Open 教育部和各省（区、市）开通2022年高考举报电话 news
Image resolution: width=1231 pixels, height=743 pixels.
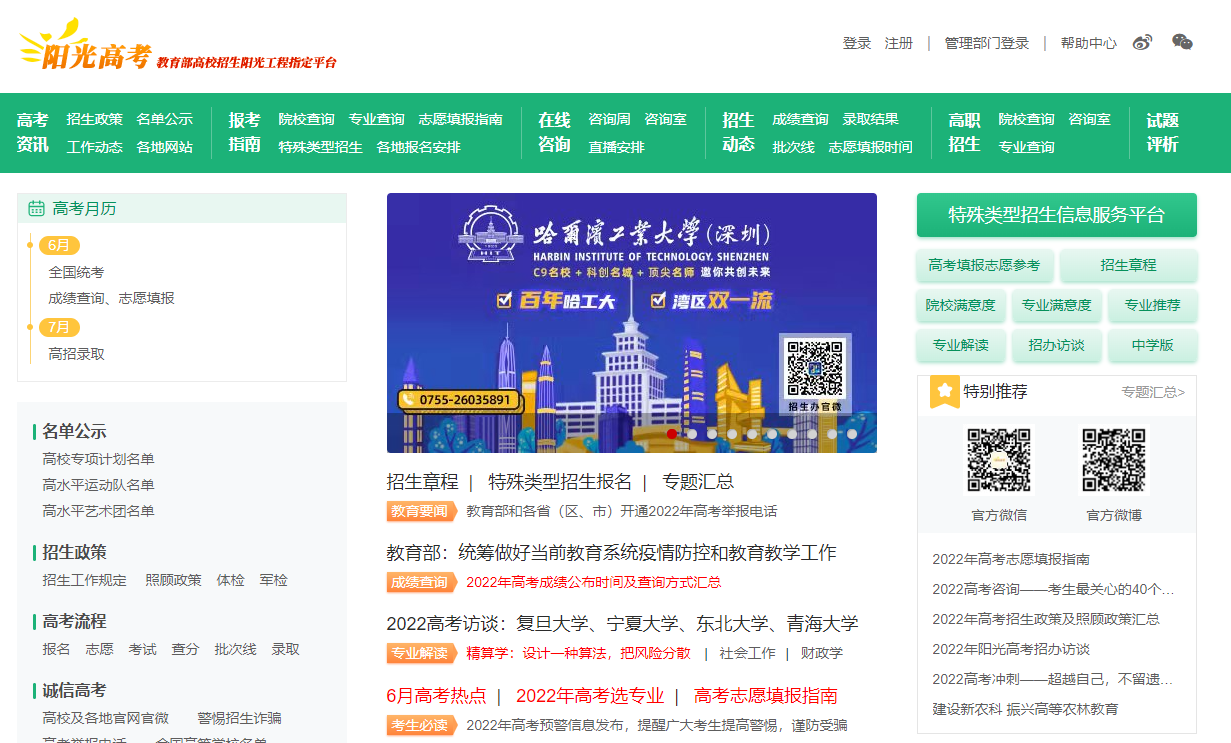[x=621, y=511]
